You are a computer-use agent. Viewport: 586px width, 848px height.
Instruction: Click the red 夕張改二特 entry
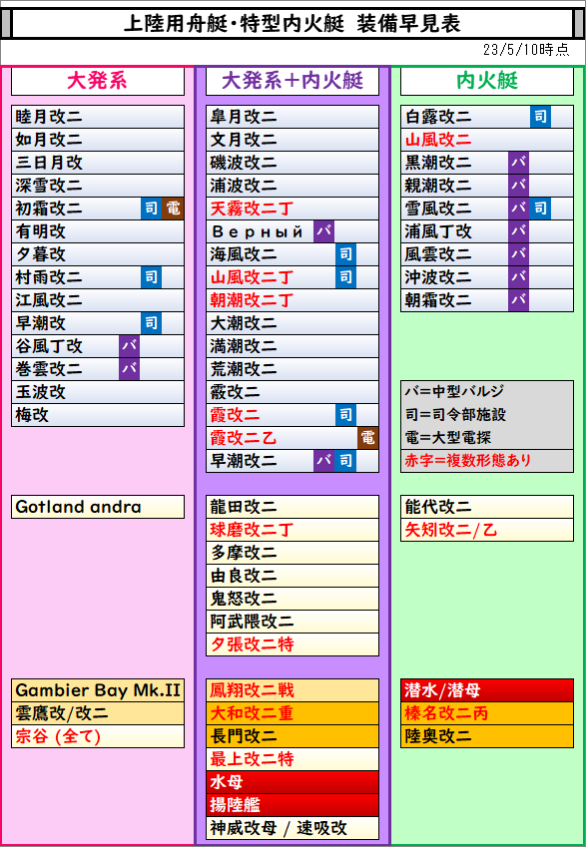(292, 644)
